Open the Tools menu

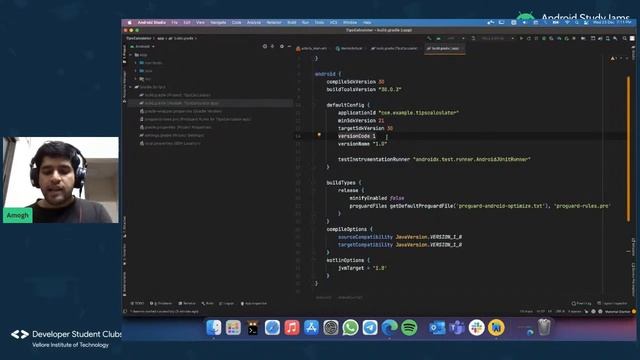pyautogui.click(x=319, y=22)
